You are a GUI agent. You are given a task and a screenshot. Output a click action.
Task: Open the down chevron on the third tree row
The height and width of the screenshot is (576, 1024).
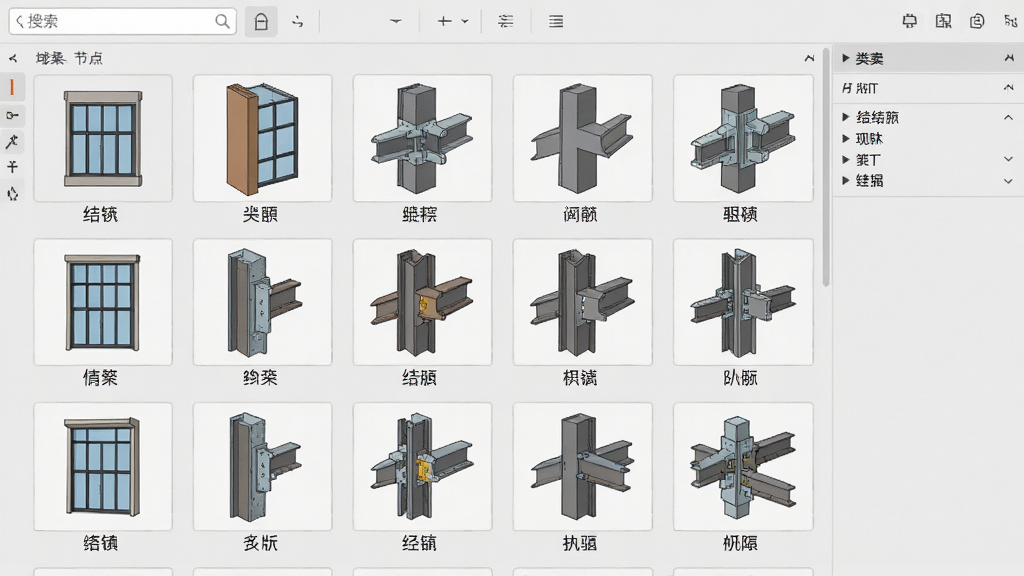click(1008, 159)
